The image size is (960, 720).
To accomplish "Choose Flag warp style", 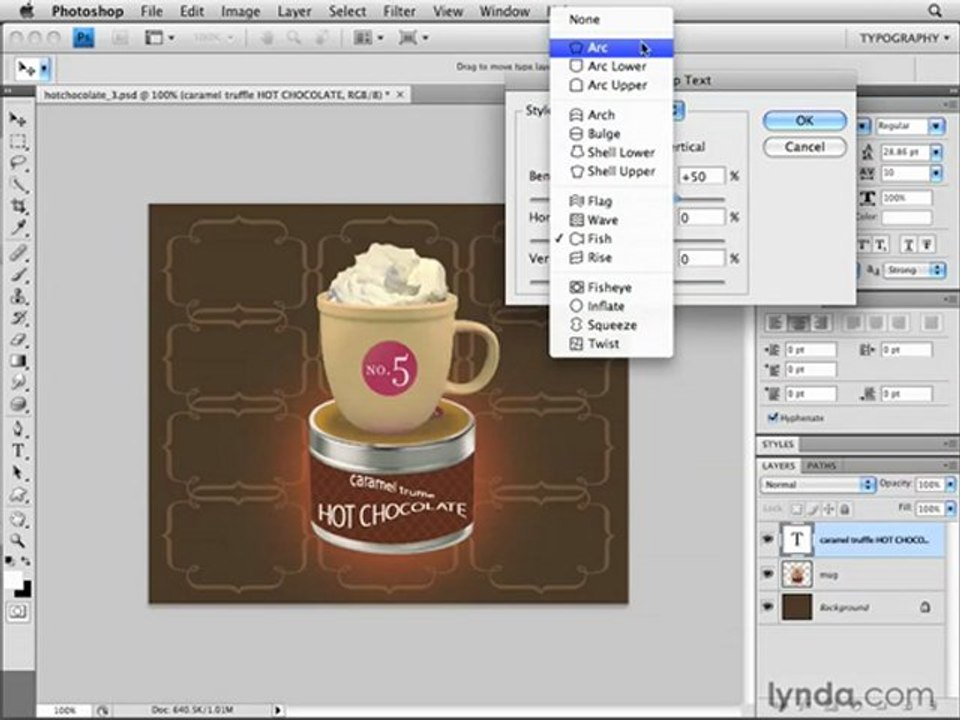I will click(611, 201).
